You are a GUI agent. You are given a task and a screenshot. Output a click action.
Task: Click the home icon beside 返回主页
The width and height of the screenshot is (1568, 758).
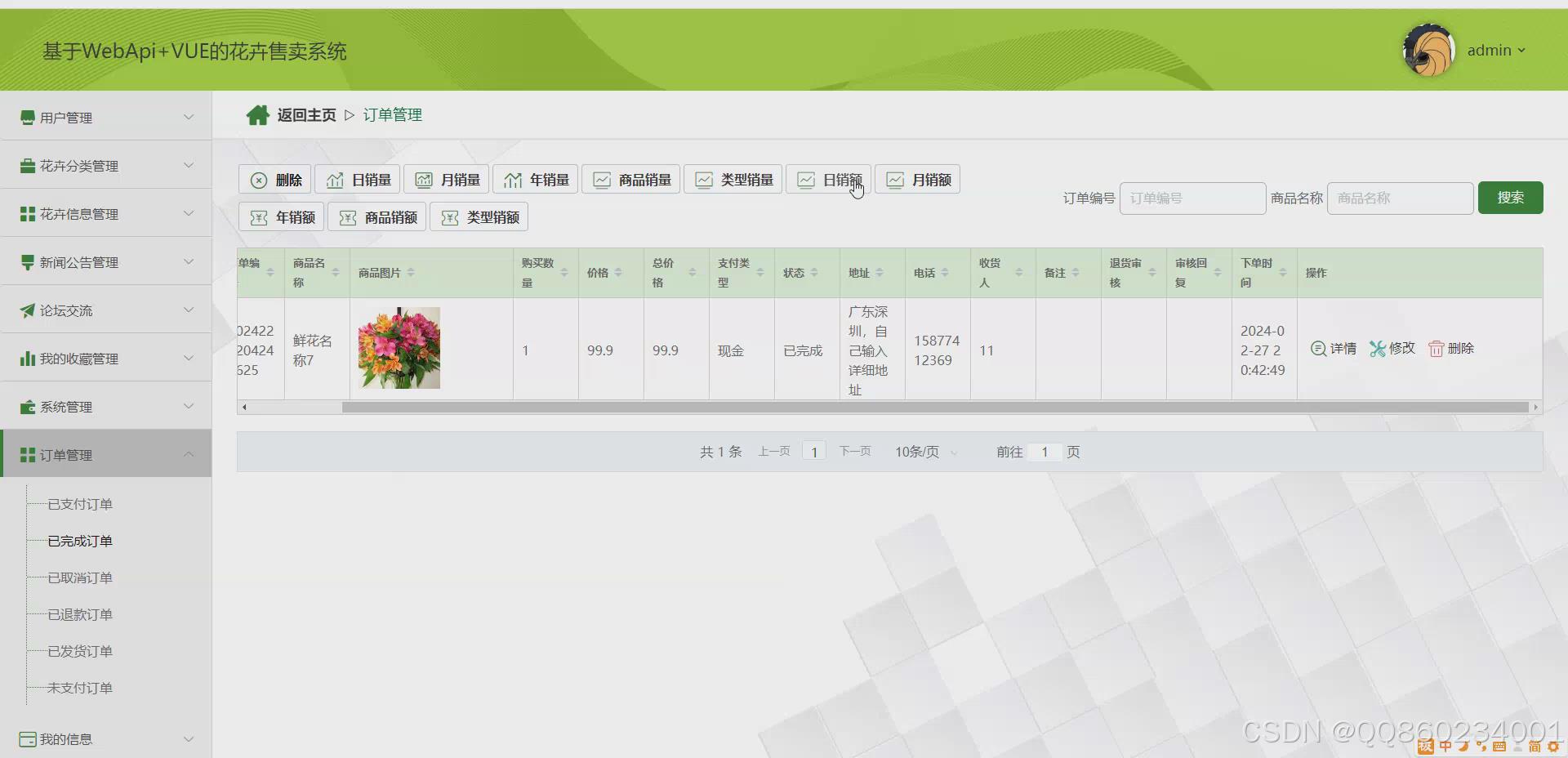[257, 115]
